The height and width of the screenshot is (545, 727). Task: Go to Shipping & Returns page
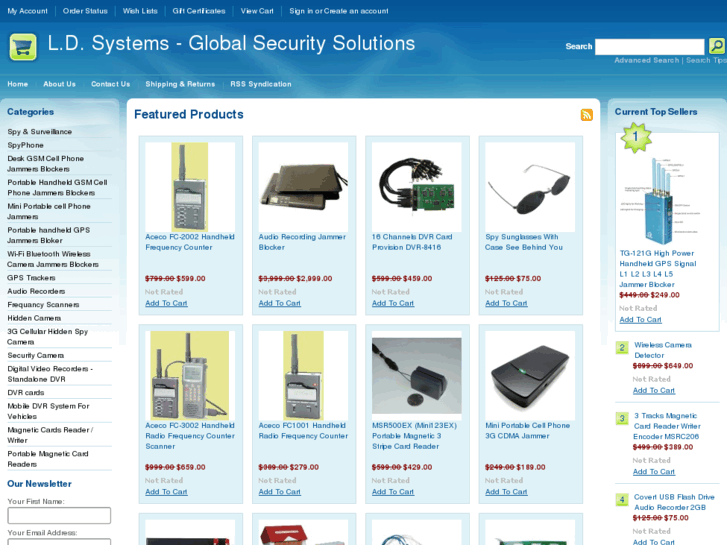tap(180, 84)
